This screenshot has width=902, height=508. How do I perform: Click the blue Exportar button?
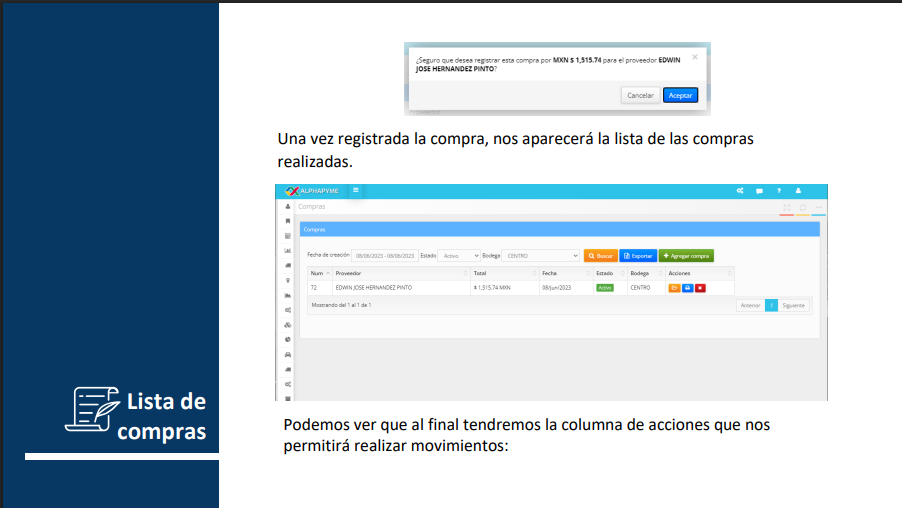click(637, 256)
